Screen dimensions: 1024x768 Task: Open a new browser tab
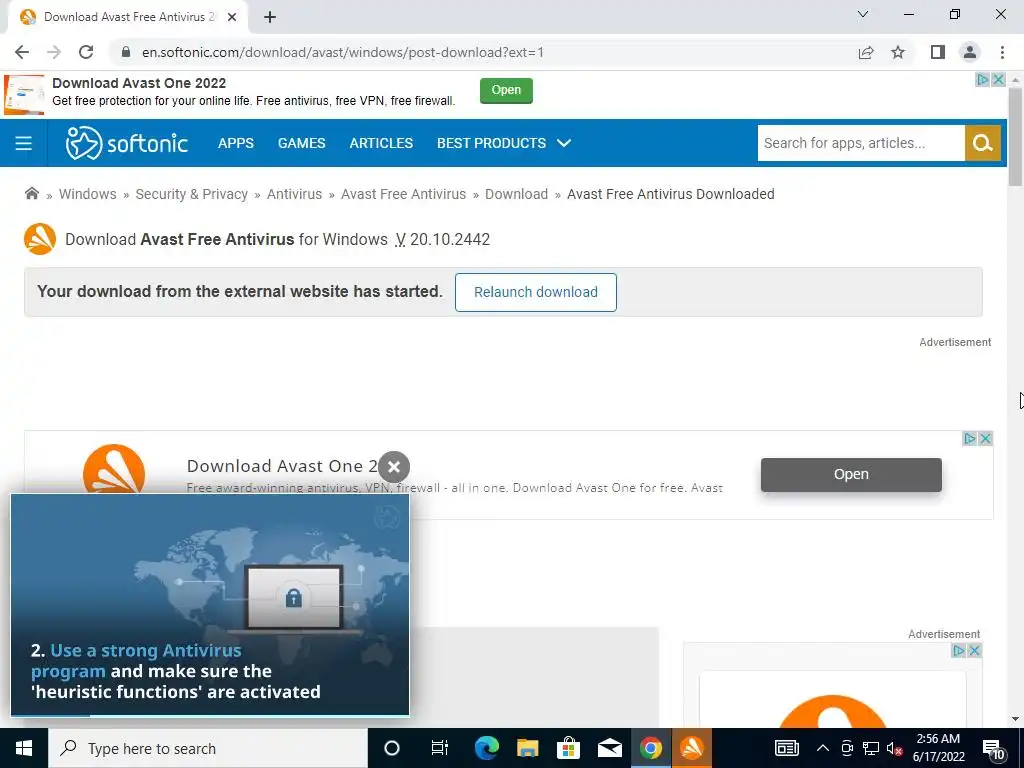coord(270,17)
